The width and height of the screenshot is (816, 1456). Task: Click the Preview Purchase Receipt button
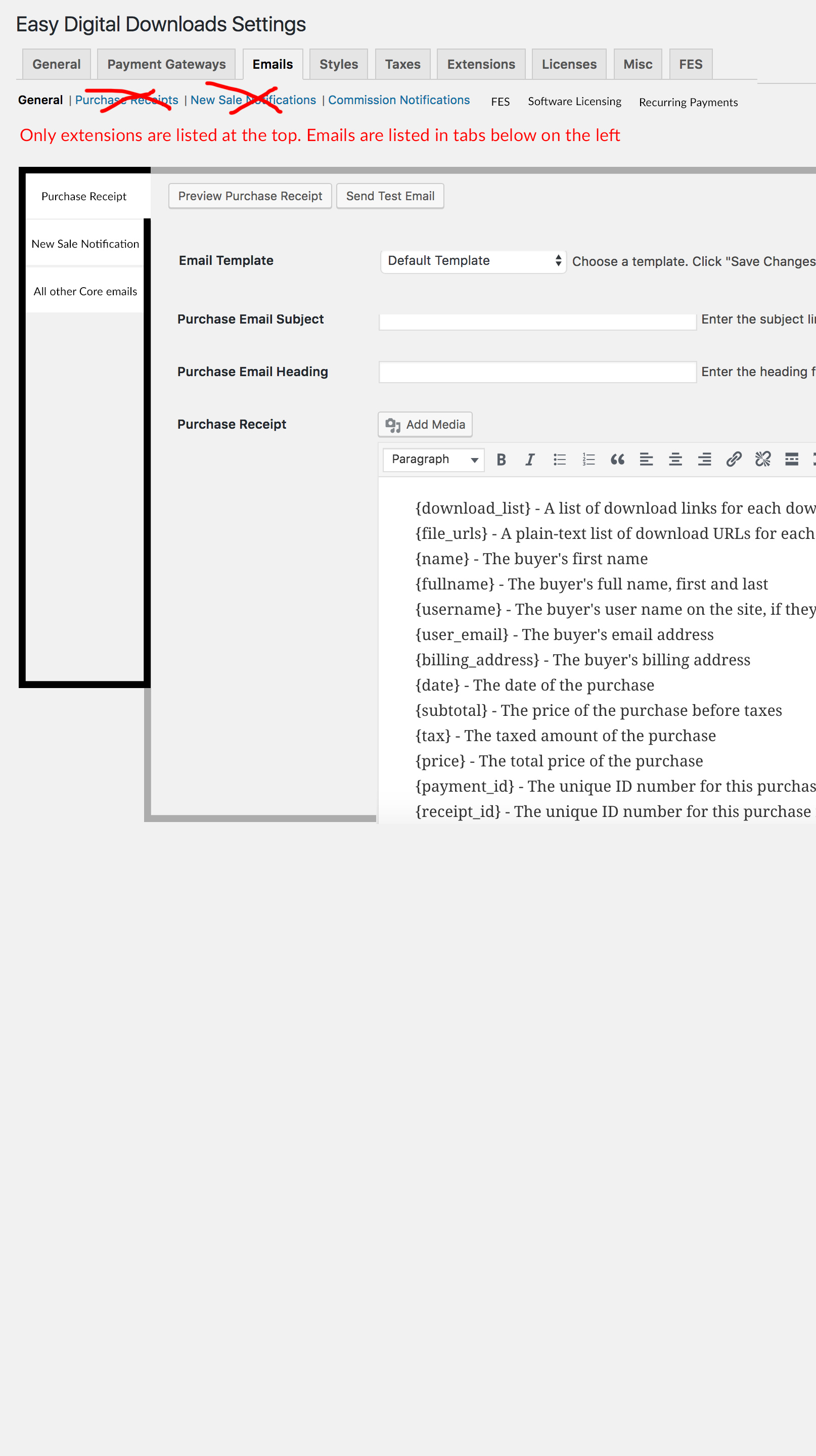click(x=250, y=196)
